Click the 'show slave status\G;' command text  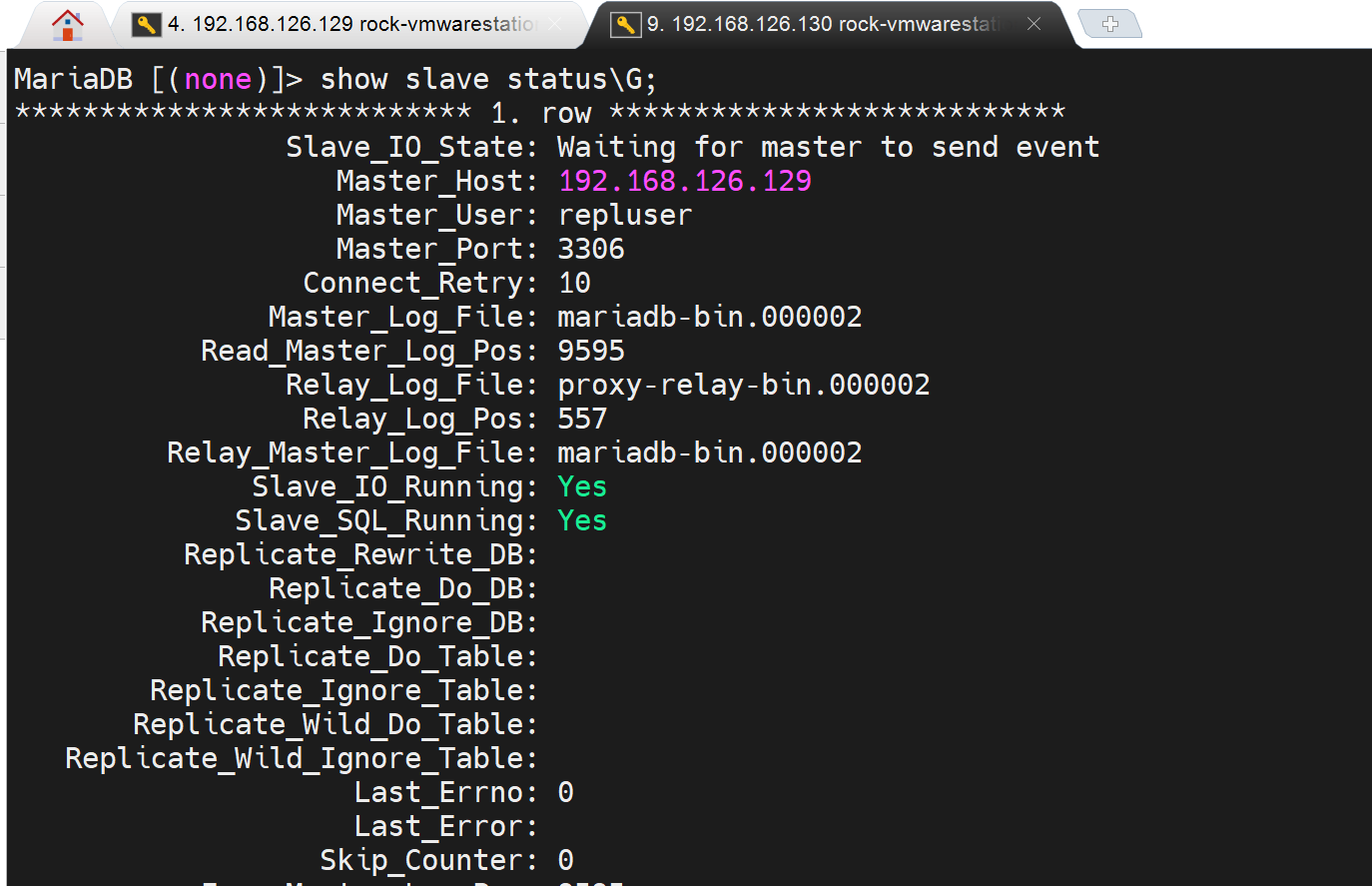click(488, 79)
